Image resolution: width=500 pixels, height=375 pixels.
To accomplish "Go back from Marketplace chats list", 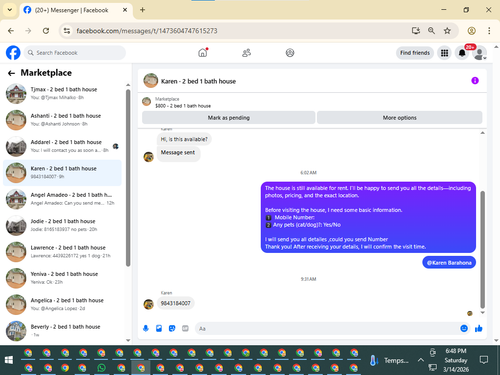I will point(11,73).
